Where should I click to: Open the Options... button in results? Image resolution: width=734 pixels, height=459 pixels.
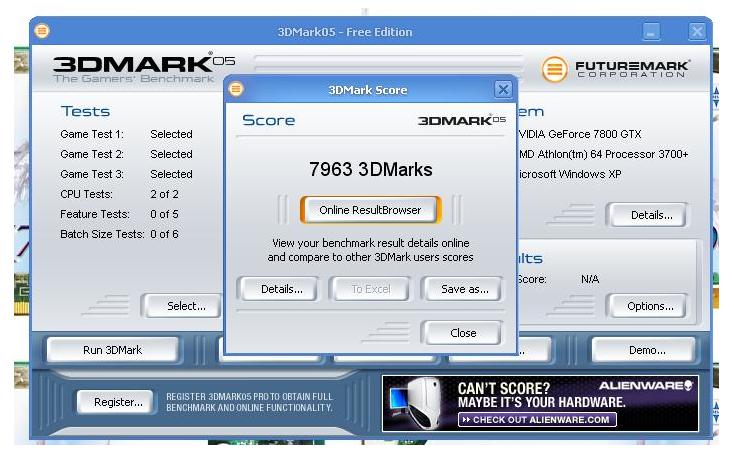click(649, 306)
